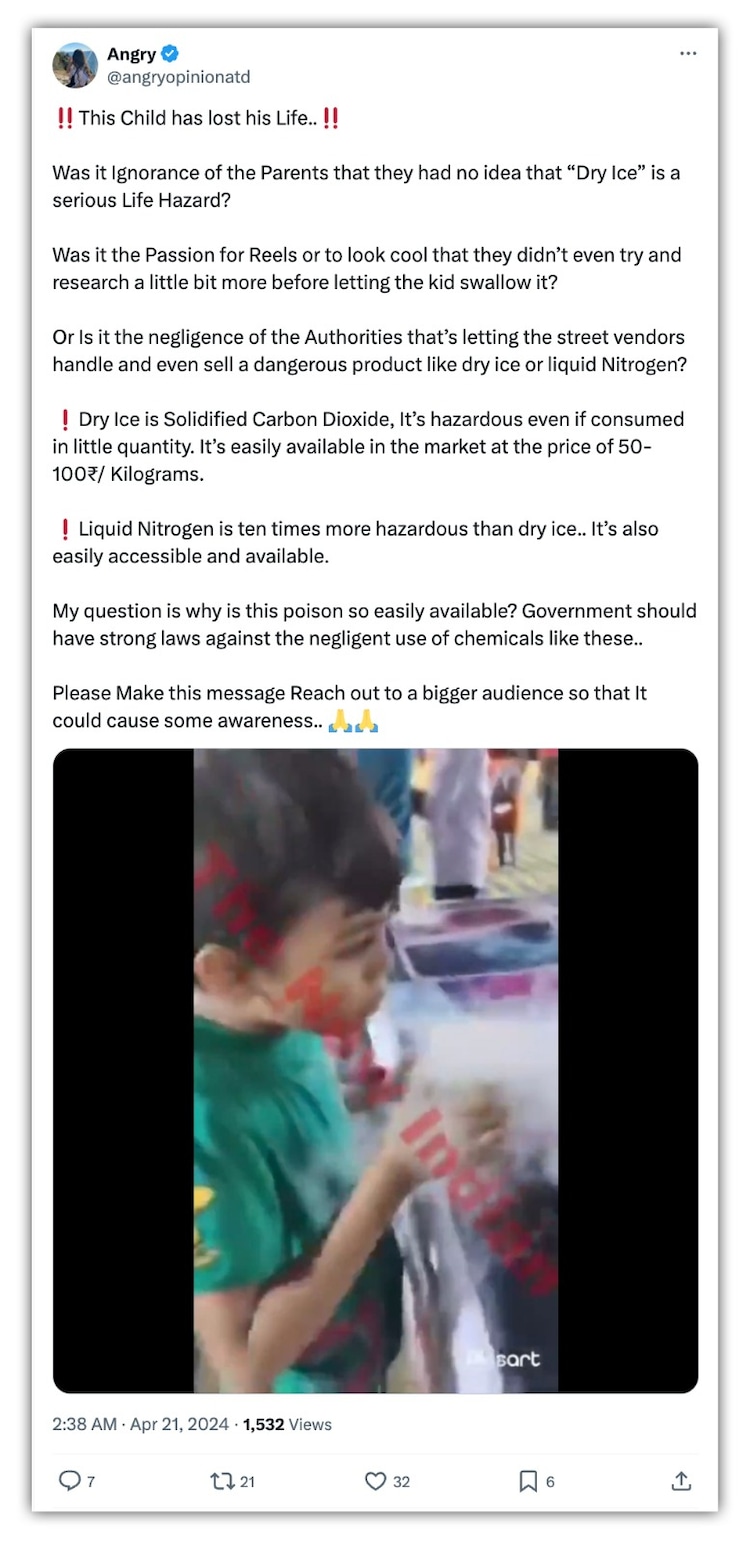750x1542 pixels.
Task: Click the share upload icon
Action: tap(681, 1481)
